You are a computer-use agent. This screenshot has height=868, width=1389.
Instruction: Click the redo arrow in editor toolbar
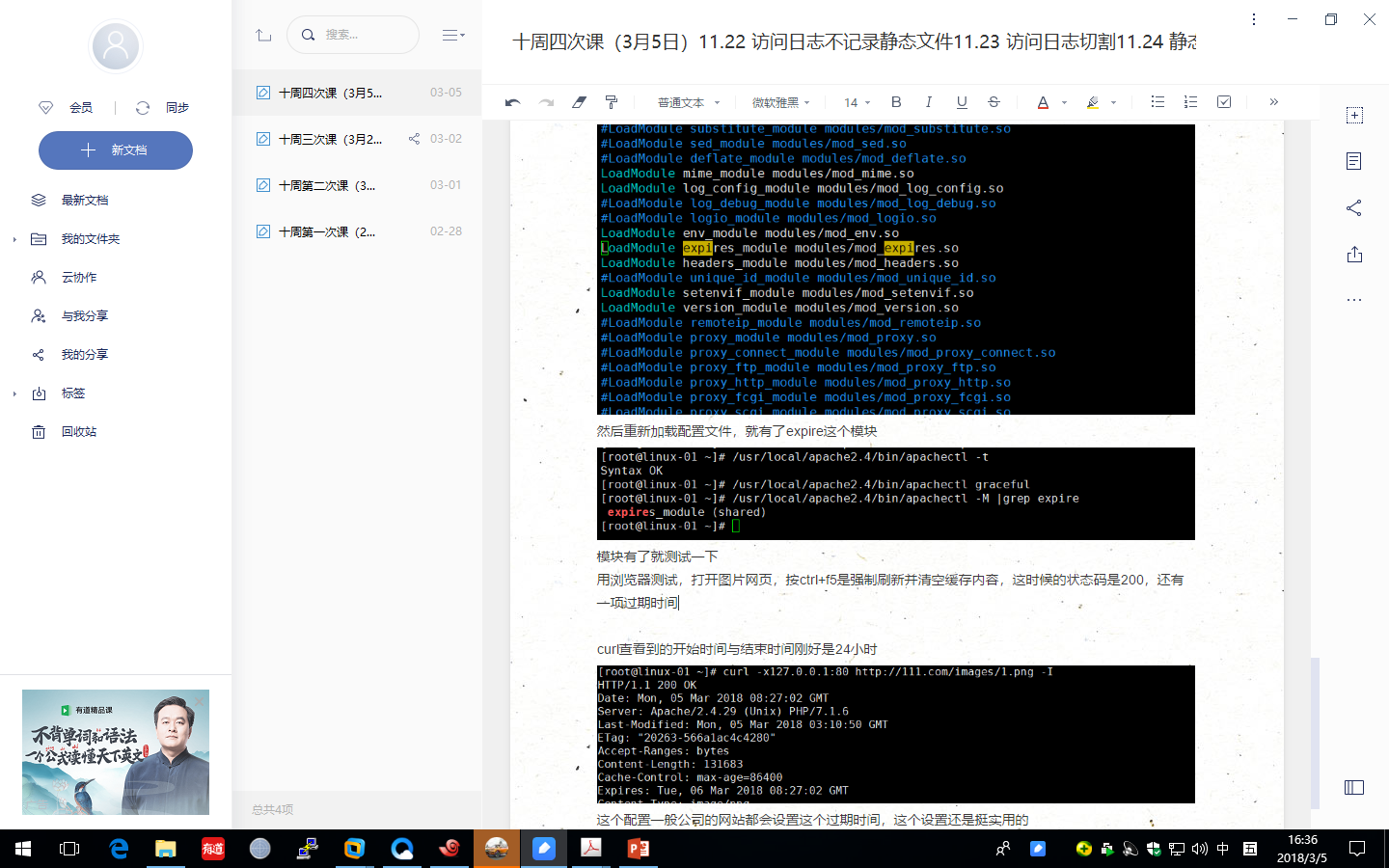pyautogui.click(x=546, y=102)
